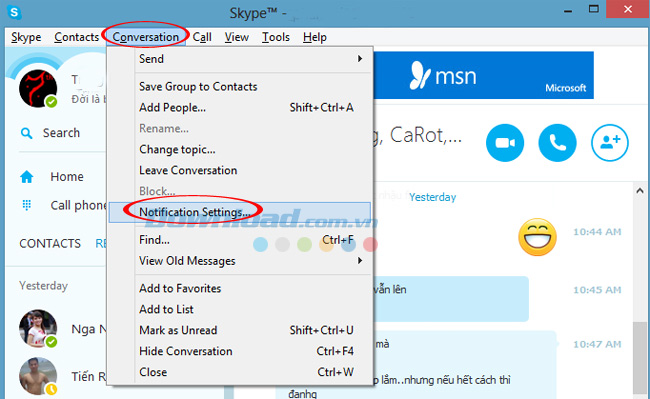Select Add to Favorites
Screen dimensions: 650x399
[240, 288]
